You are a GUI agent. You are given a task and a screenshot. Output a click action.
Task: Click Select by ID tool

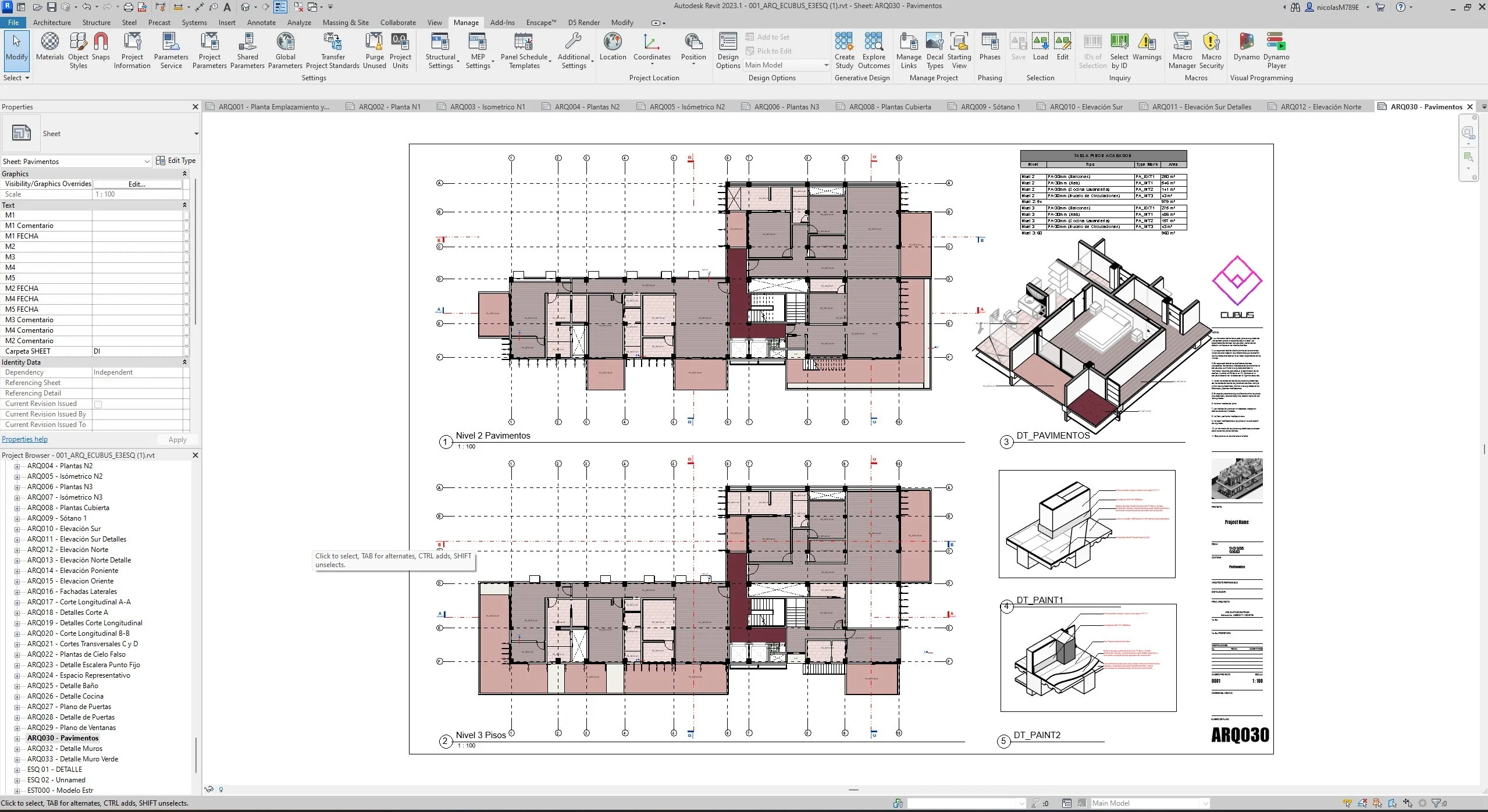pyautogui.click(x=1119, y=51)
